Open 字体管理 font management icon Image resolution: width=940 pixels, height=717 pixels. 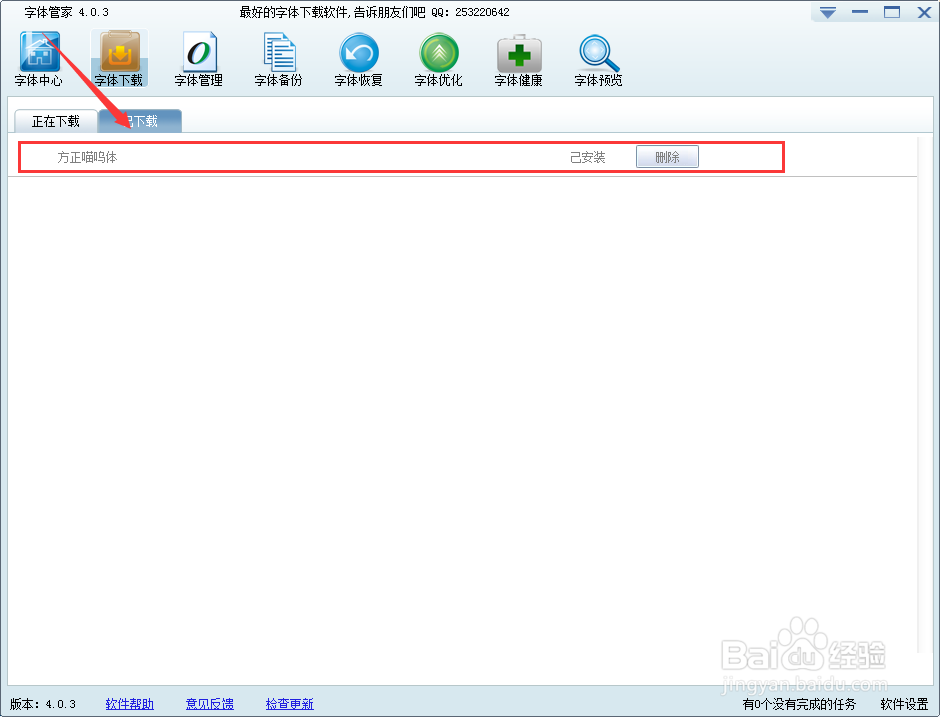[198, 59]
